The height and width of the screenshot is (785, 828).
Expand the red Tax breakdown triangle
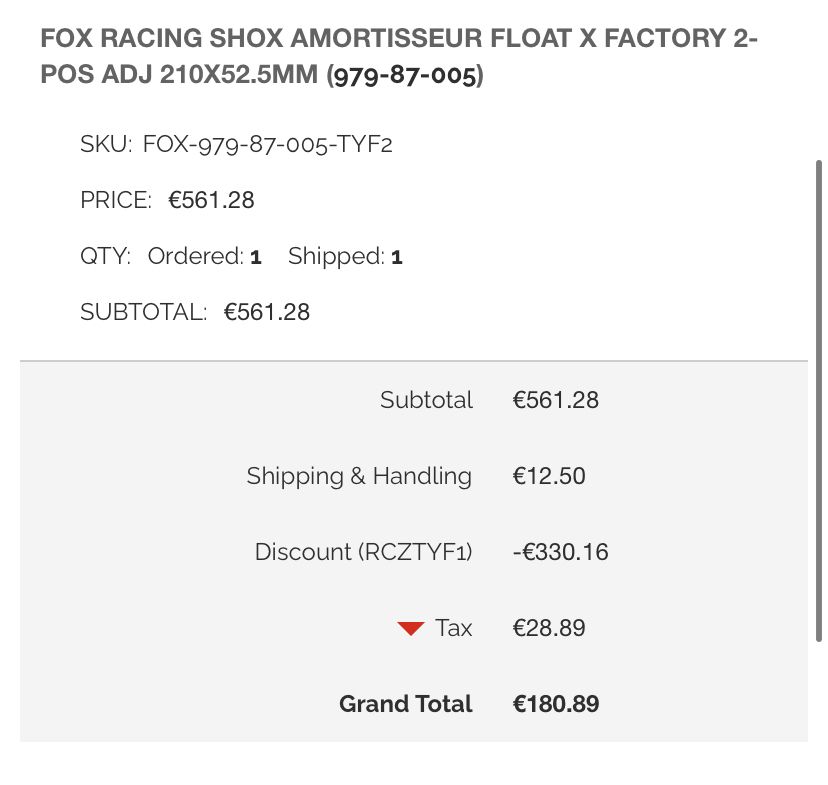pos(411,629)
